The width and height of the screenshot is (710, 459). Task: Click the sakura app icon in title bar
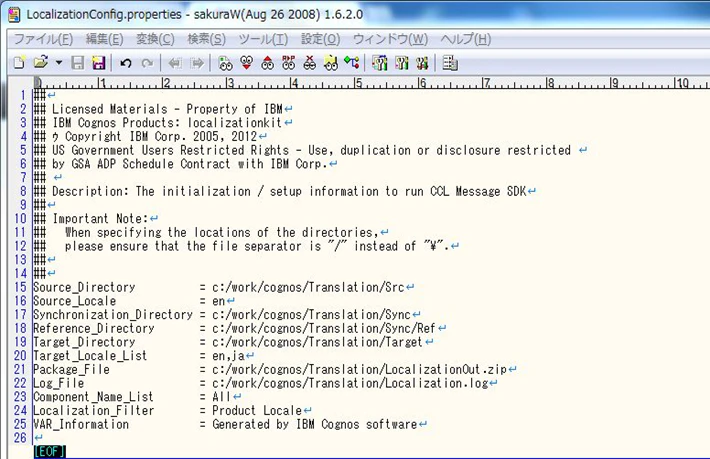(x=14, y=14)
